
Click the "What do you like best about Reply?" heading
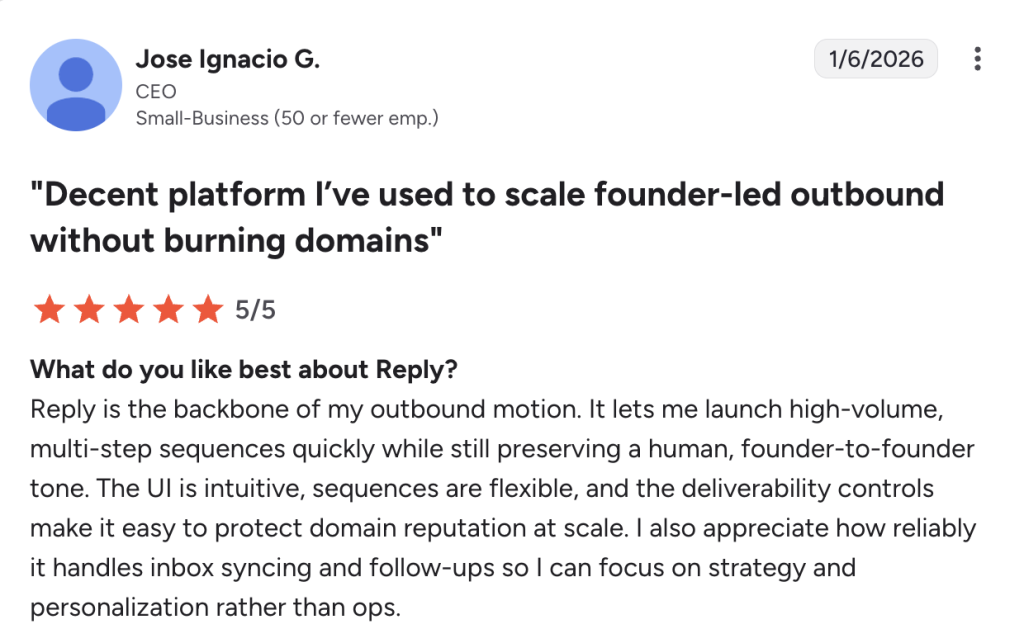tap(244, 370)
